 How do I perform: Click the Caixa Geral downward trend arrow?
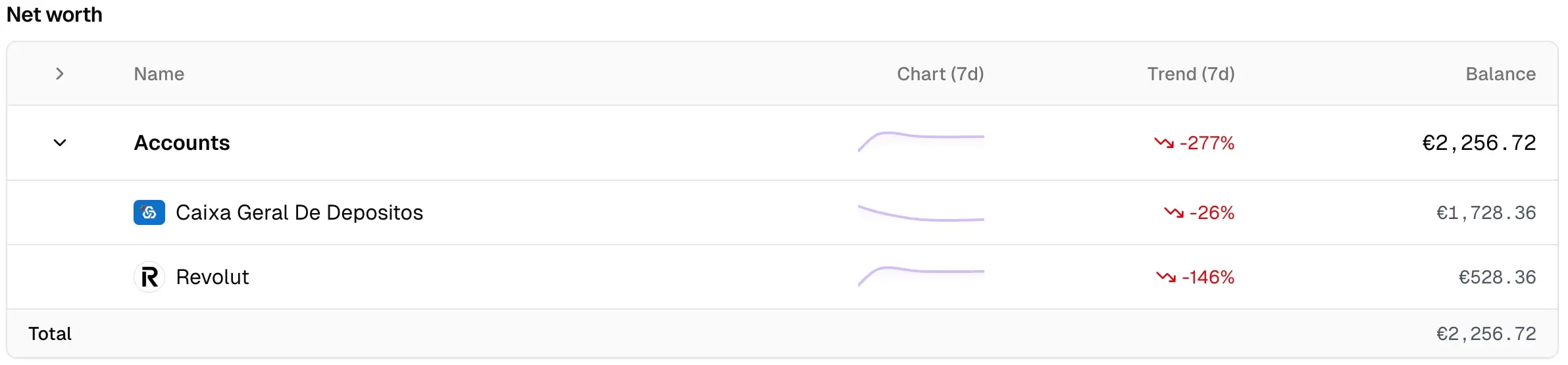[1174, 212]
